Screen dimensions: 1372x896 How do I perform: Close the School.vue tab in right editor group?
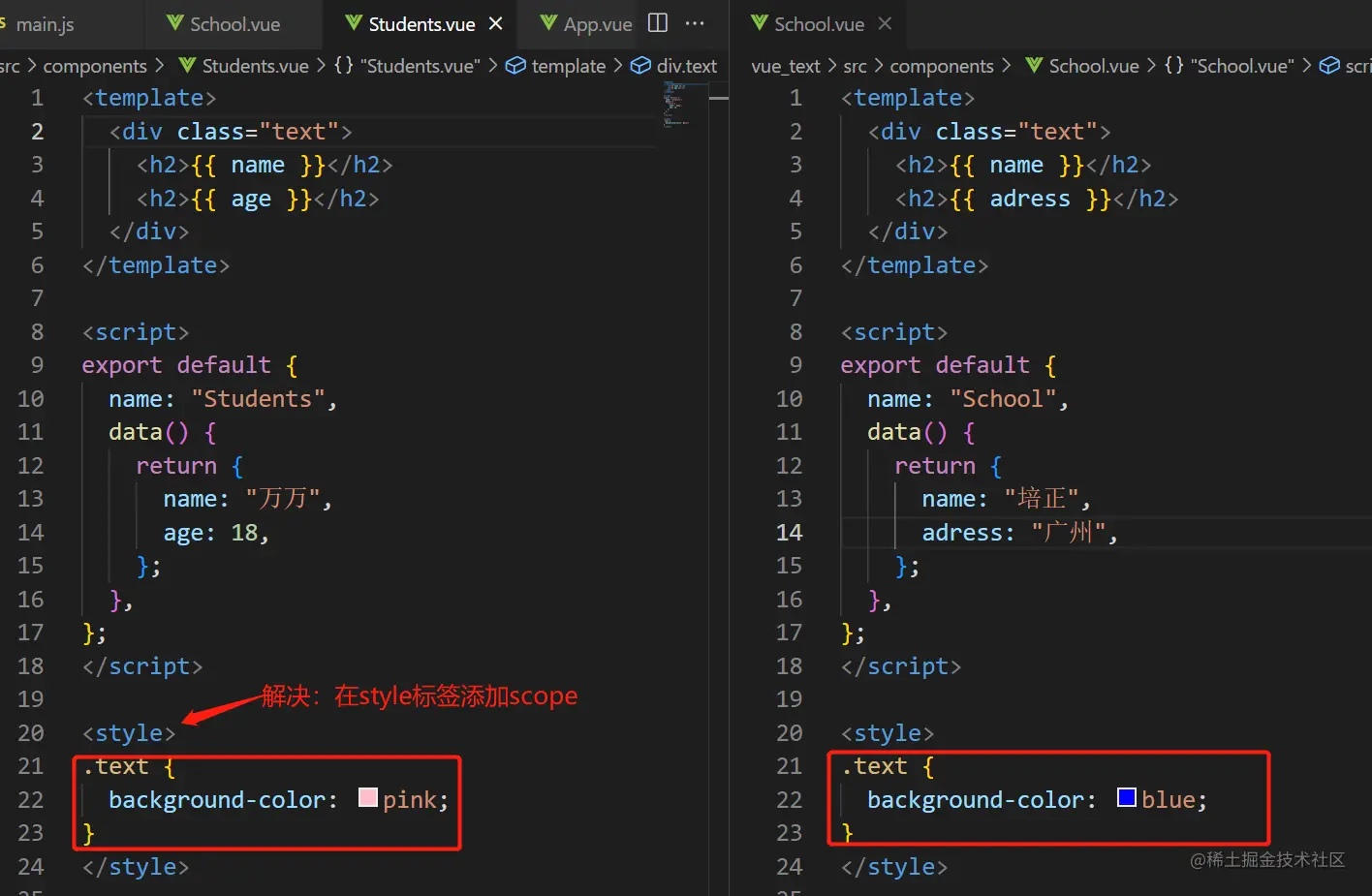tap(885, 23)
